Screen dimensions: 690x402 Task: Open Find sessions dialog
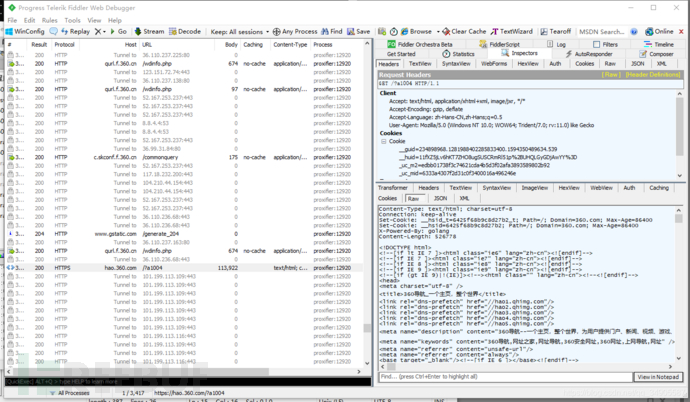point(332,32)
